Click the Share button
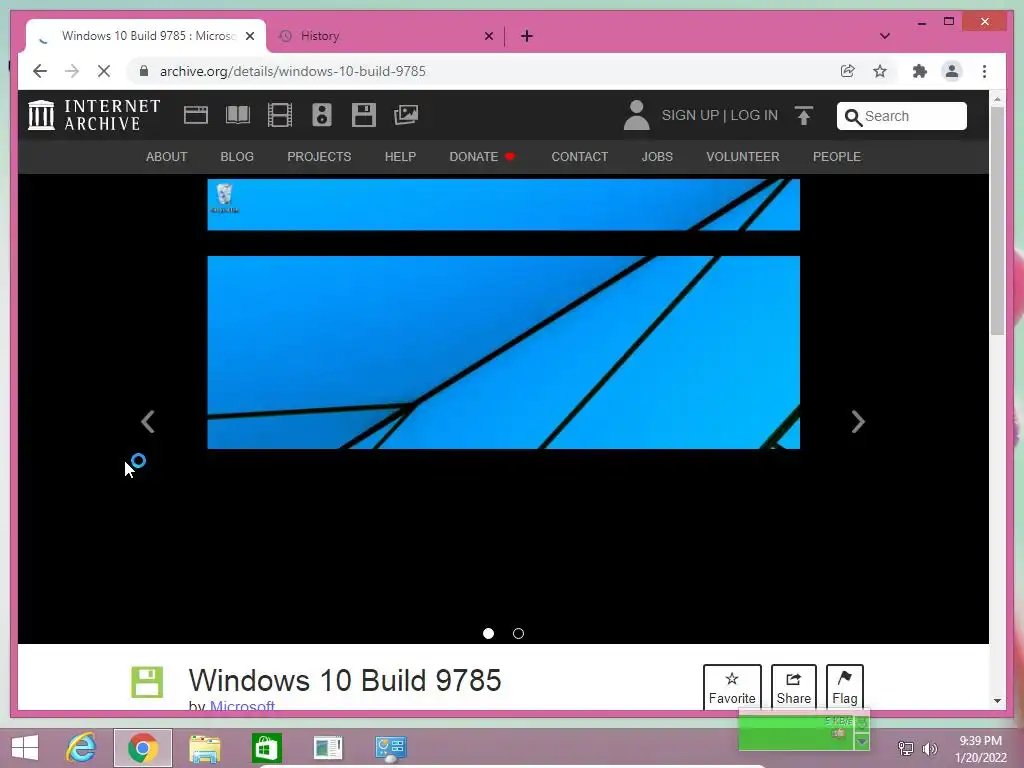Image resolution: width=1024 pixels, height=768 pixels. (x=793, y=687)
